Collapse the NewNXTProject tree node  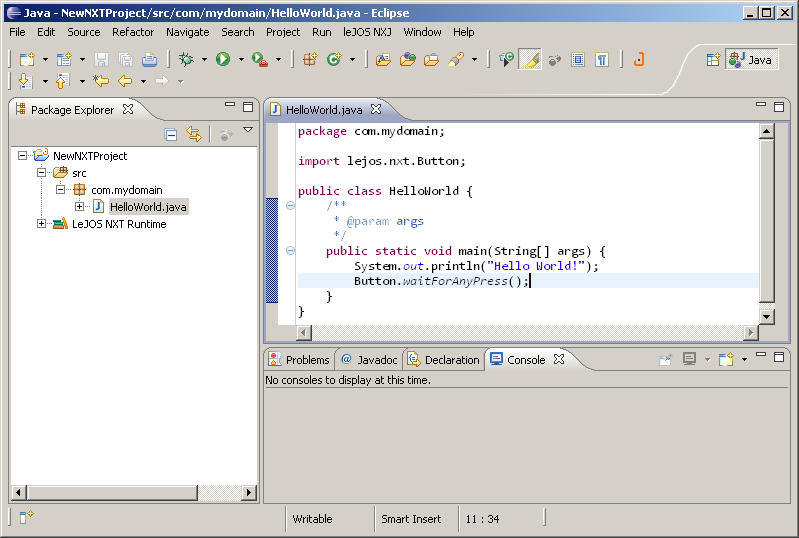[x=22, y=155]
